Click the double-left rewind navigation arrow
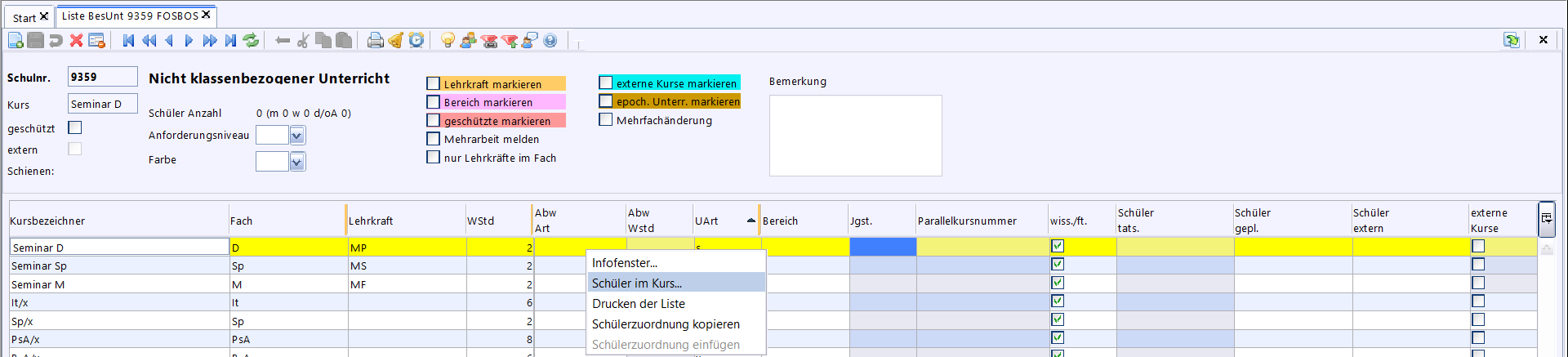 tap(149, 40)
